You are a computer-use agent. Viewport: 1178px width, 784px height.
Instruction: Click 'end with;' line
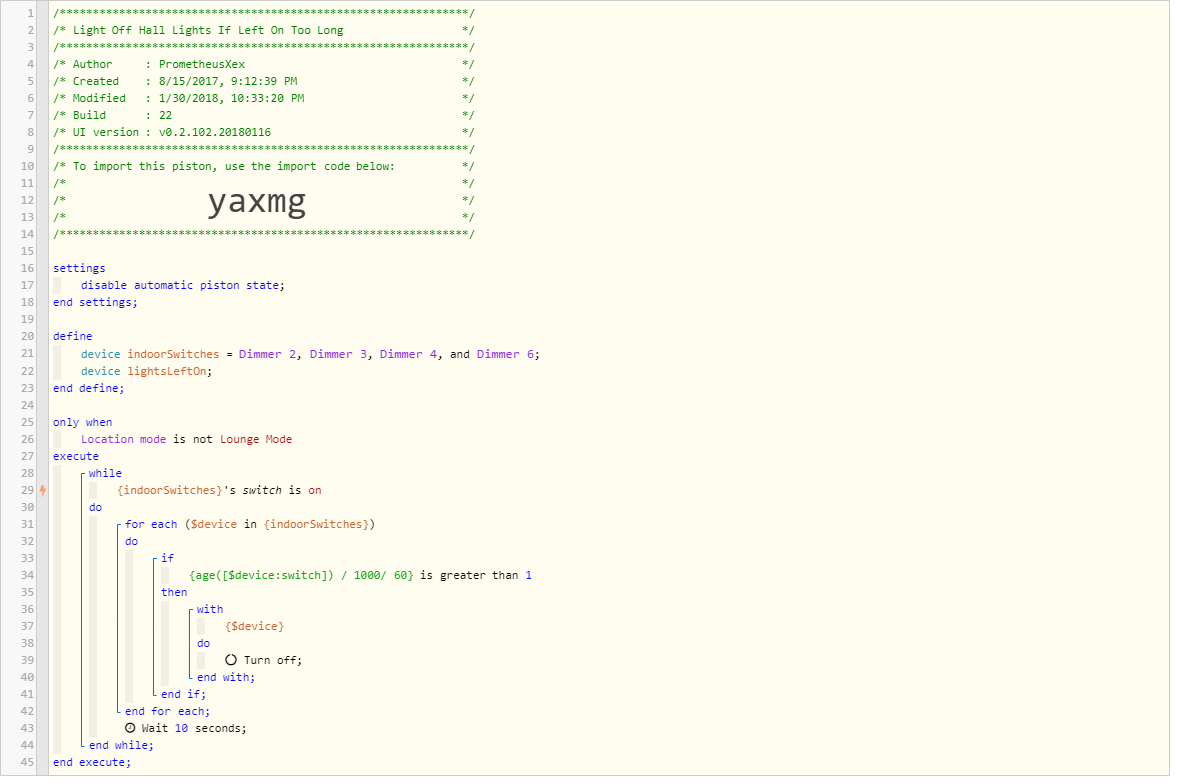coord(226,677)
